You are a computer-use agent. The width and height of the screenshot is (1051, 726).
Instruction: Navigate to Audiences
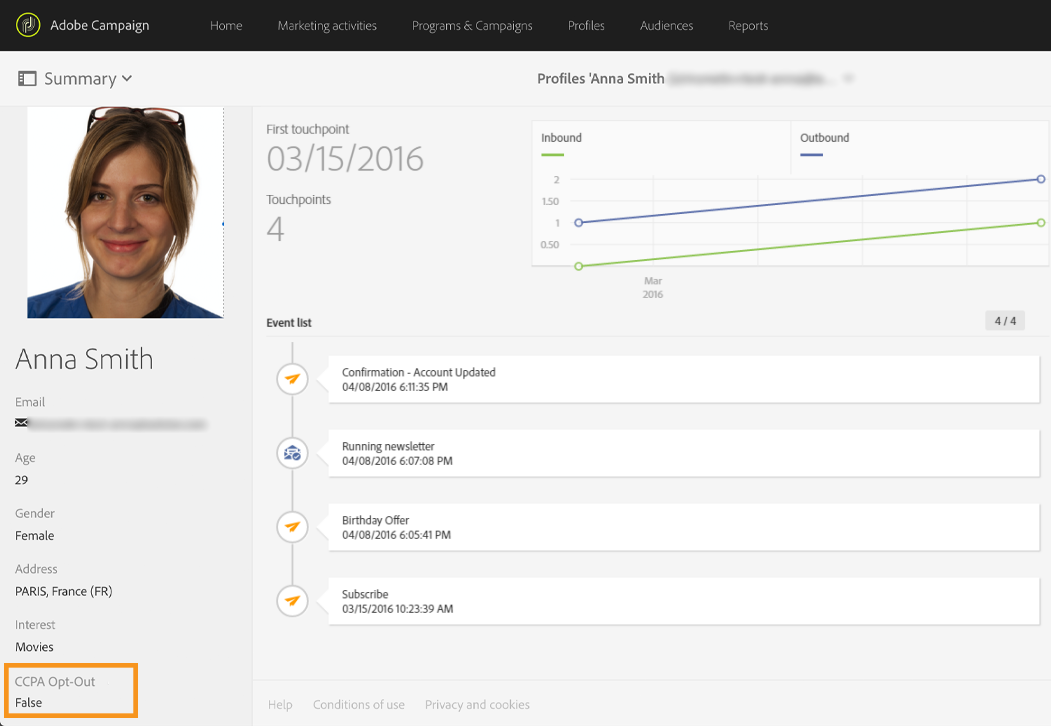(x=666, y=26)
